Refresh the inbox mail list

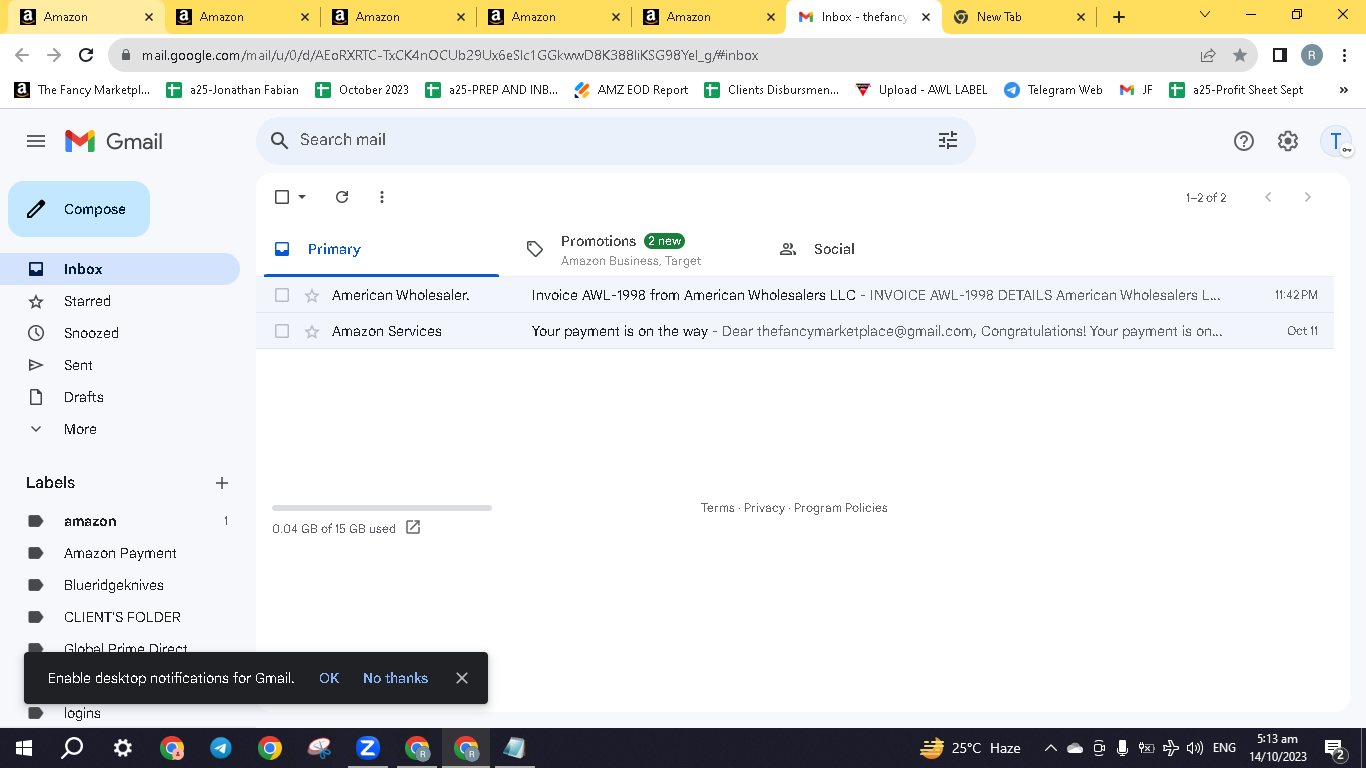tap(342, 197)
